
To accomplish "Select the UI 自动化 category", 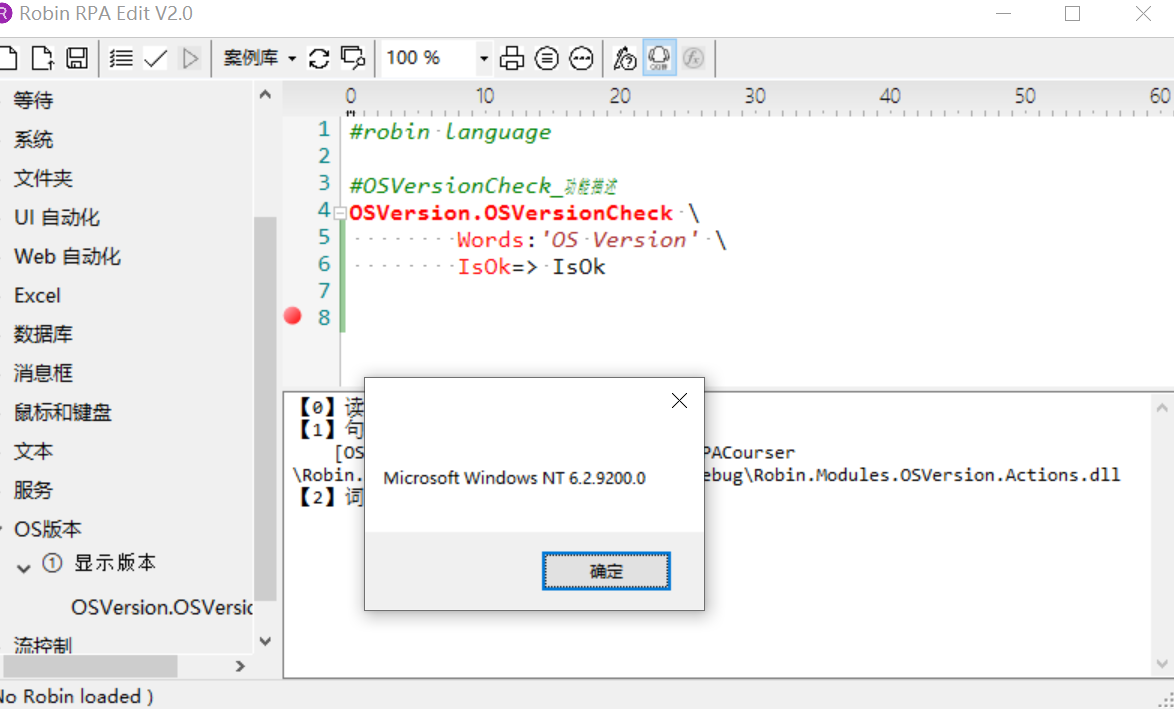I will [57, 217].
